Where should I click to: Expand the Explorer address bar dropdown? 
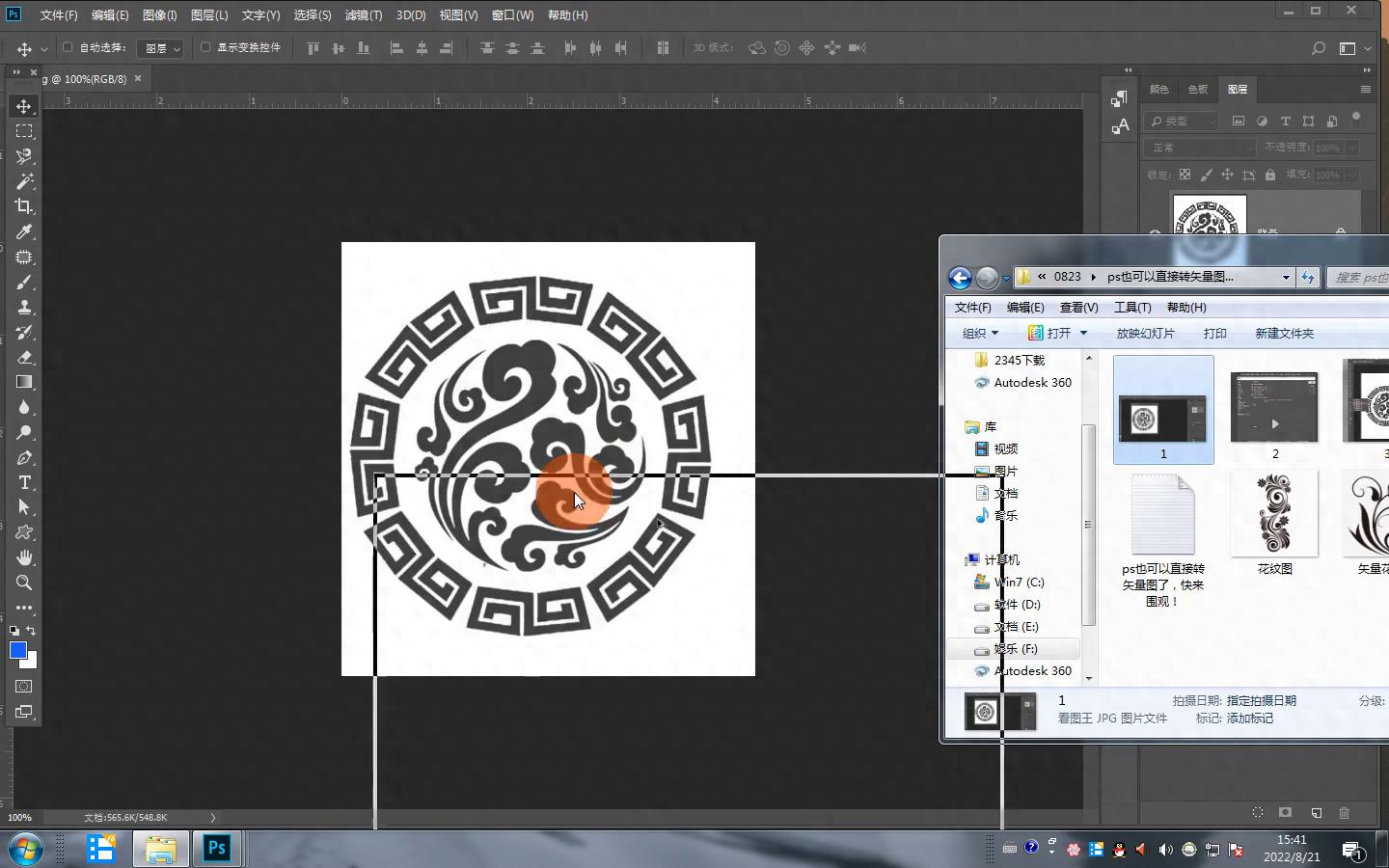(x=1286, y=278)
